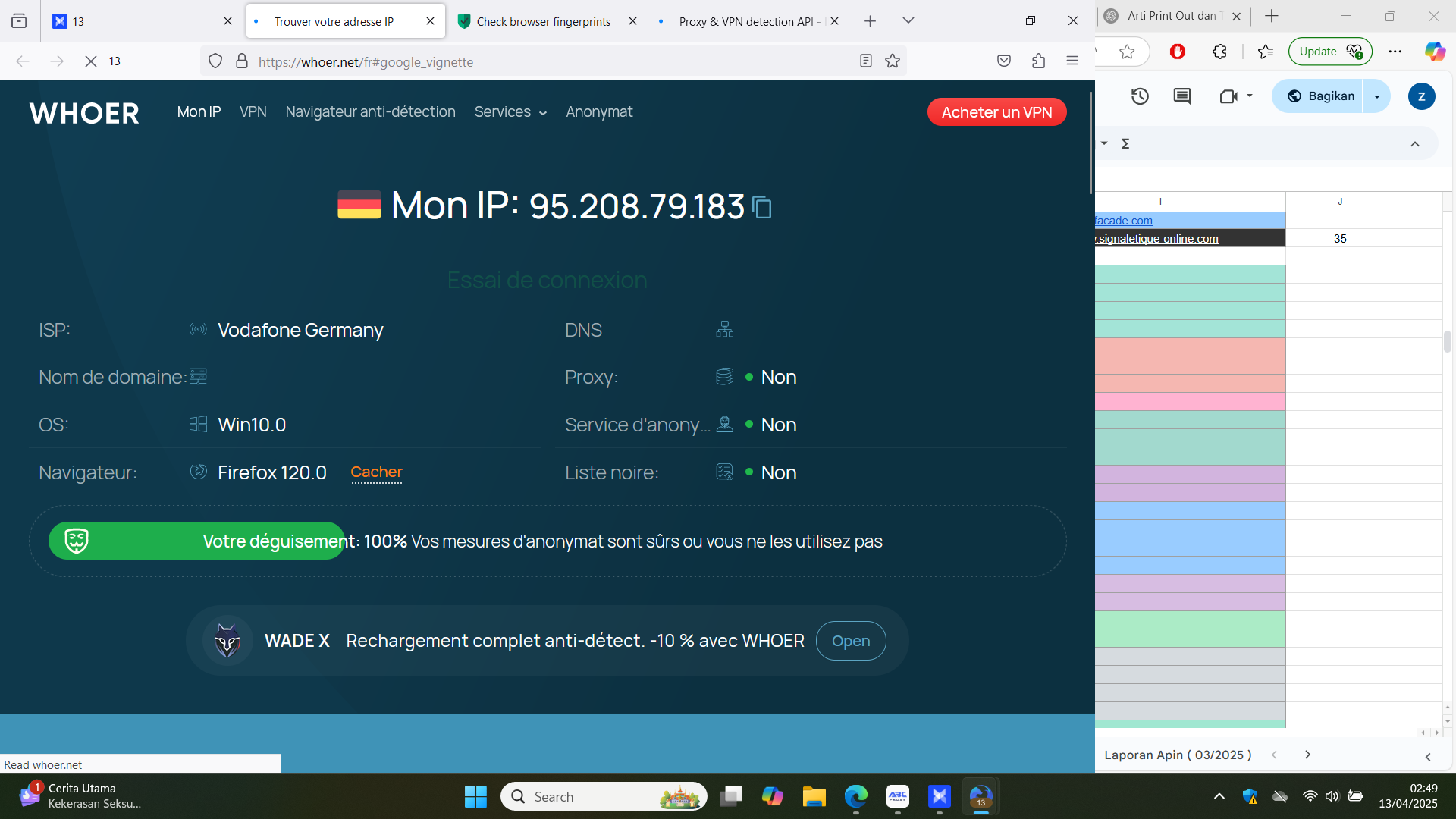Open the Mon IP menu item
This screenshot has width=1456, height=819.
tap(199, 112)
